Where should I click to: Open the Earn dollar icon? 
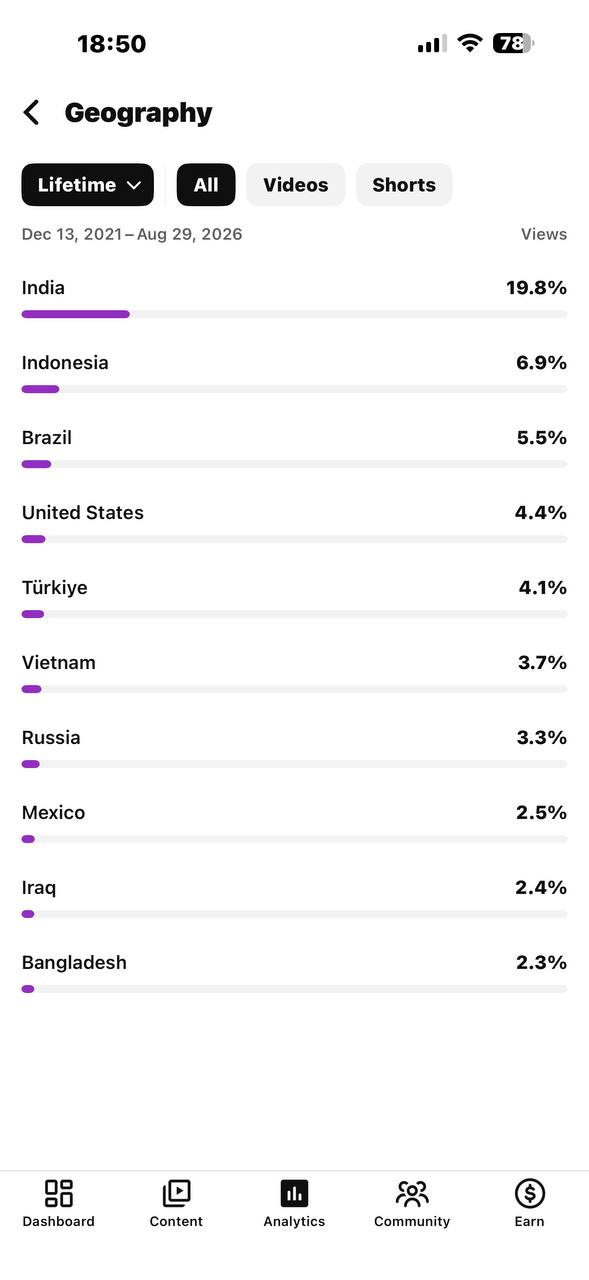coord(530,1193)
